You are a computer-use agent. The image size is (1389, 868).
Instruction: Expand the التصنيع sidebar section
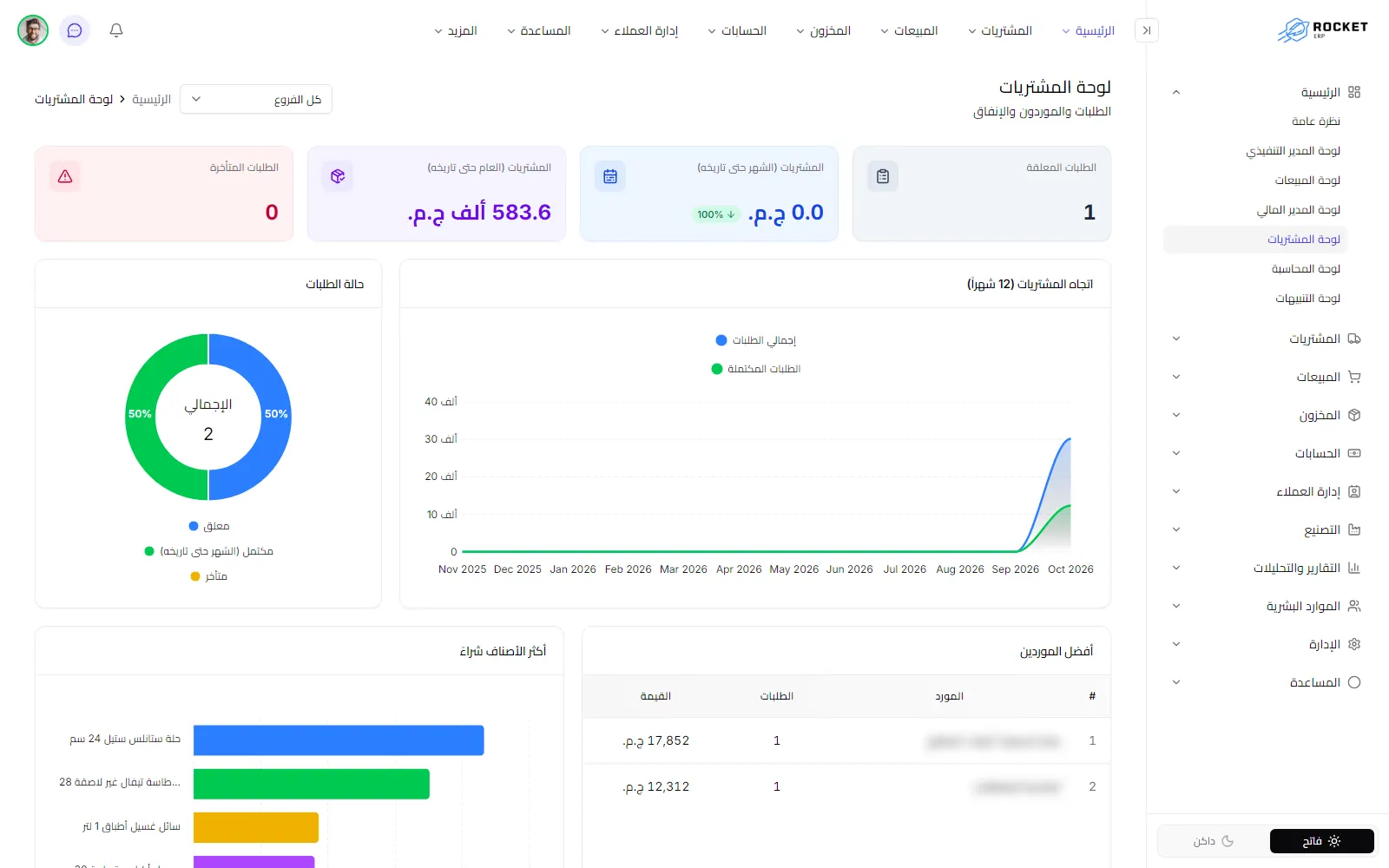tap(1176, 529)
